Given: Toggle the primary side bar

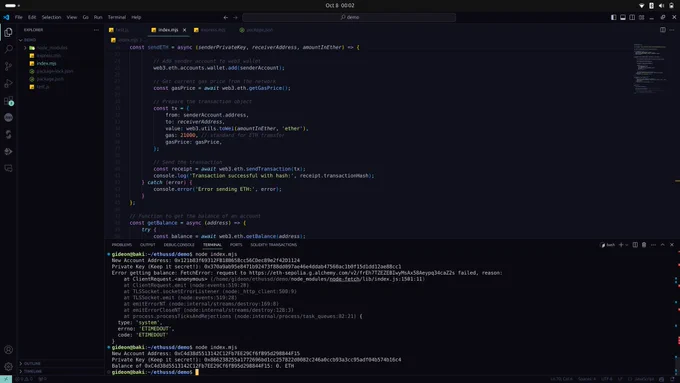Looking at the screenshot, I should click(x=613, y=17).
